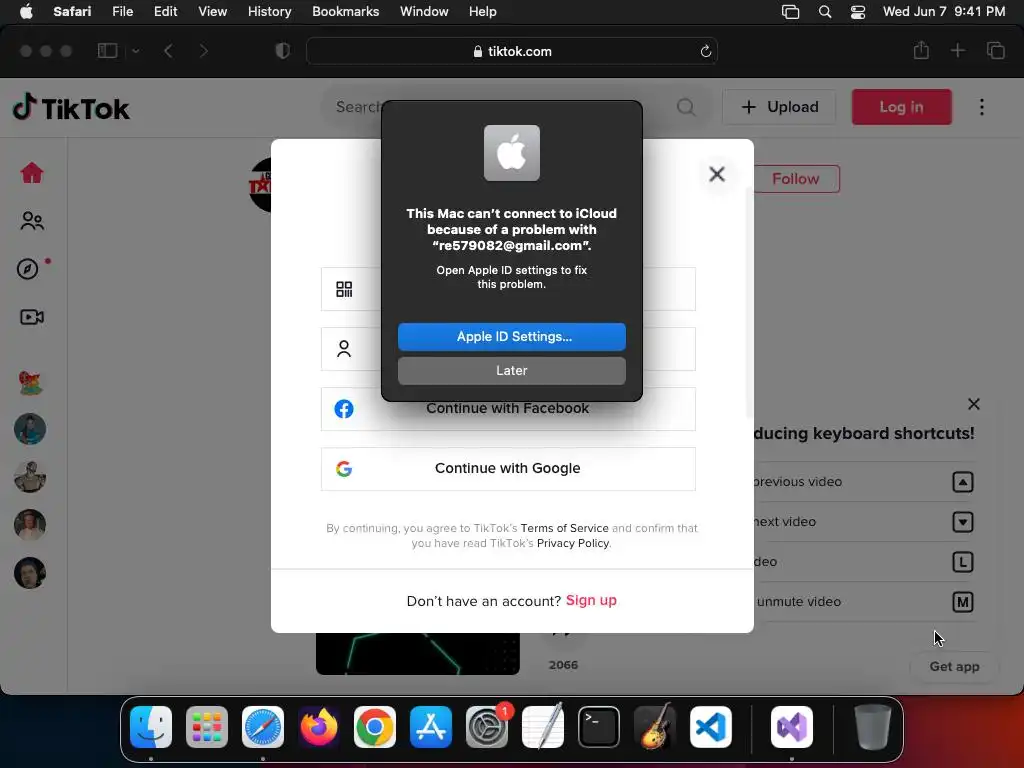Open the Terms of Service link
The width and height of the screenshot is (1024, 768).
[x=564, y=528]
